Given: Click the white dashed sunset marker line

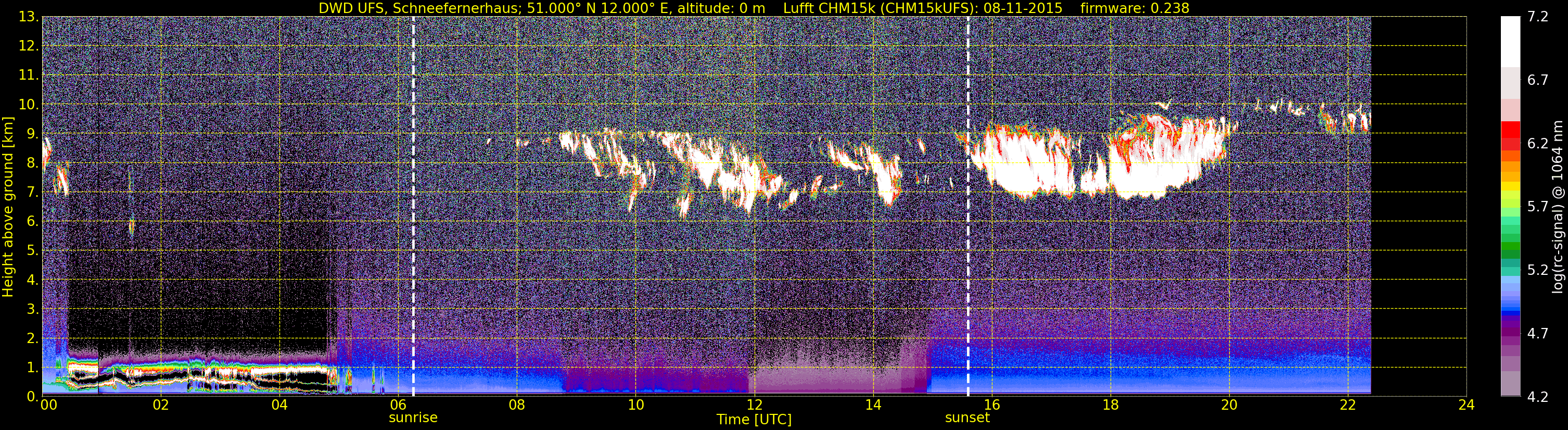Looking at the screenshot, I should tap(968, 206).
